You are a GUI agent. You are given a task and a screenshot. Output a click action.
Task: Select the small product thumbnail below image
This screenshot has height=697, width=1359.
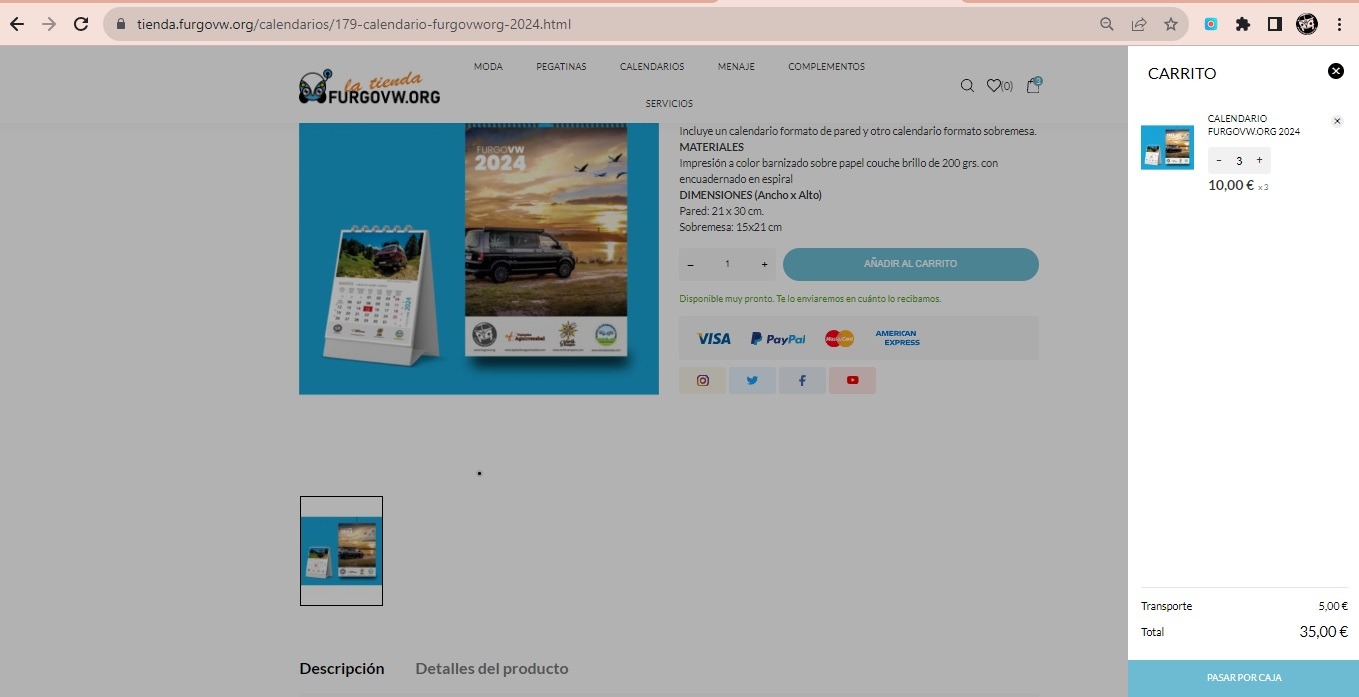pyautogui.click(x=341, y=551)
